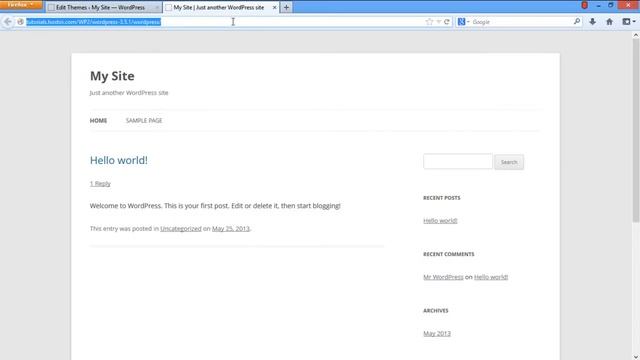Click the site identity globe icon
This screenshot has height=360, width=640.
pyautogui.click(x=20, y=22)
